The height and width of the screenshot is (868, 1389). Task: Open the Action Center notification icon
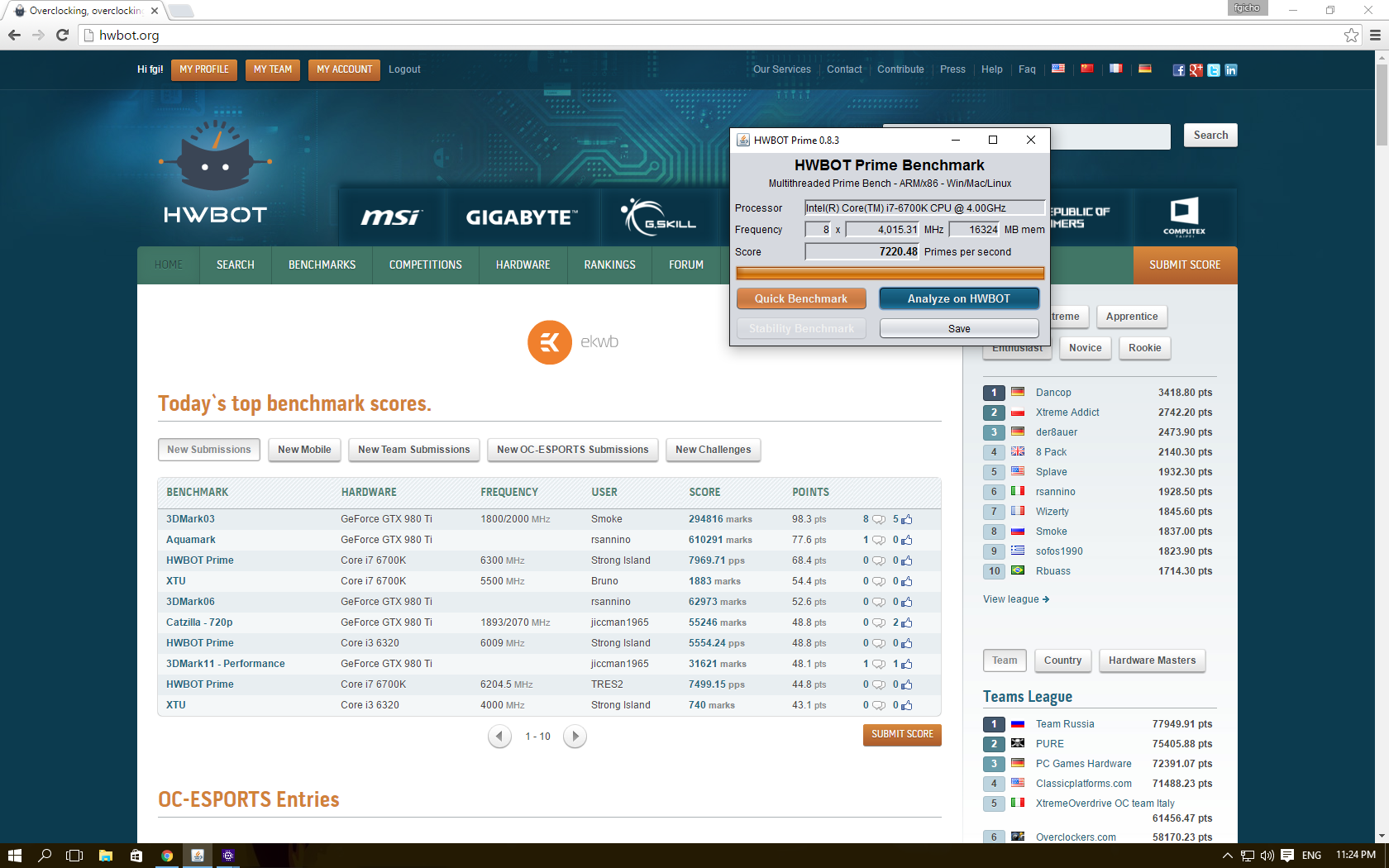coord(1286,856)
